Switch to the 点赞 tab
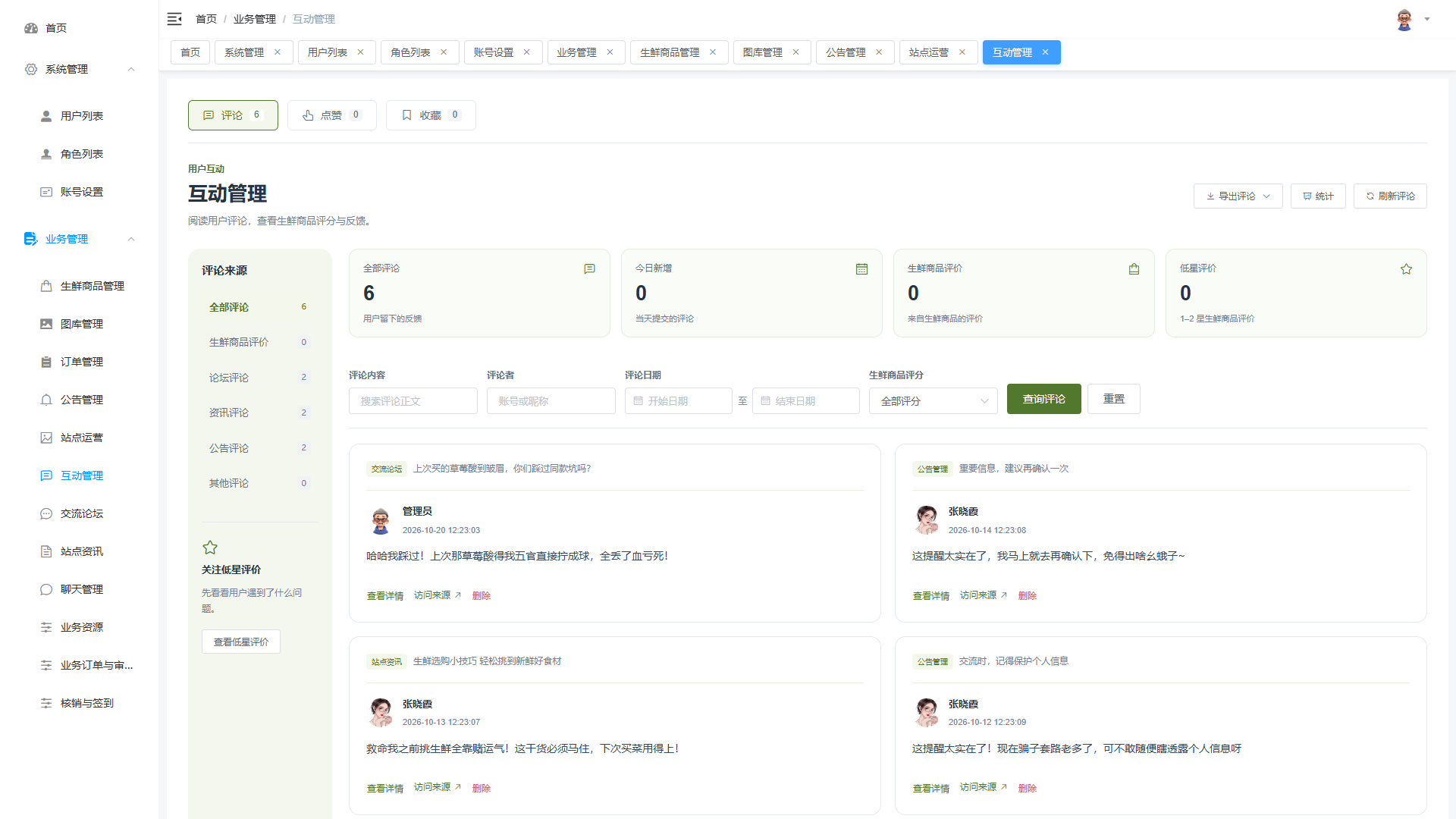 click(x=331, y=115)
